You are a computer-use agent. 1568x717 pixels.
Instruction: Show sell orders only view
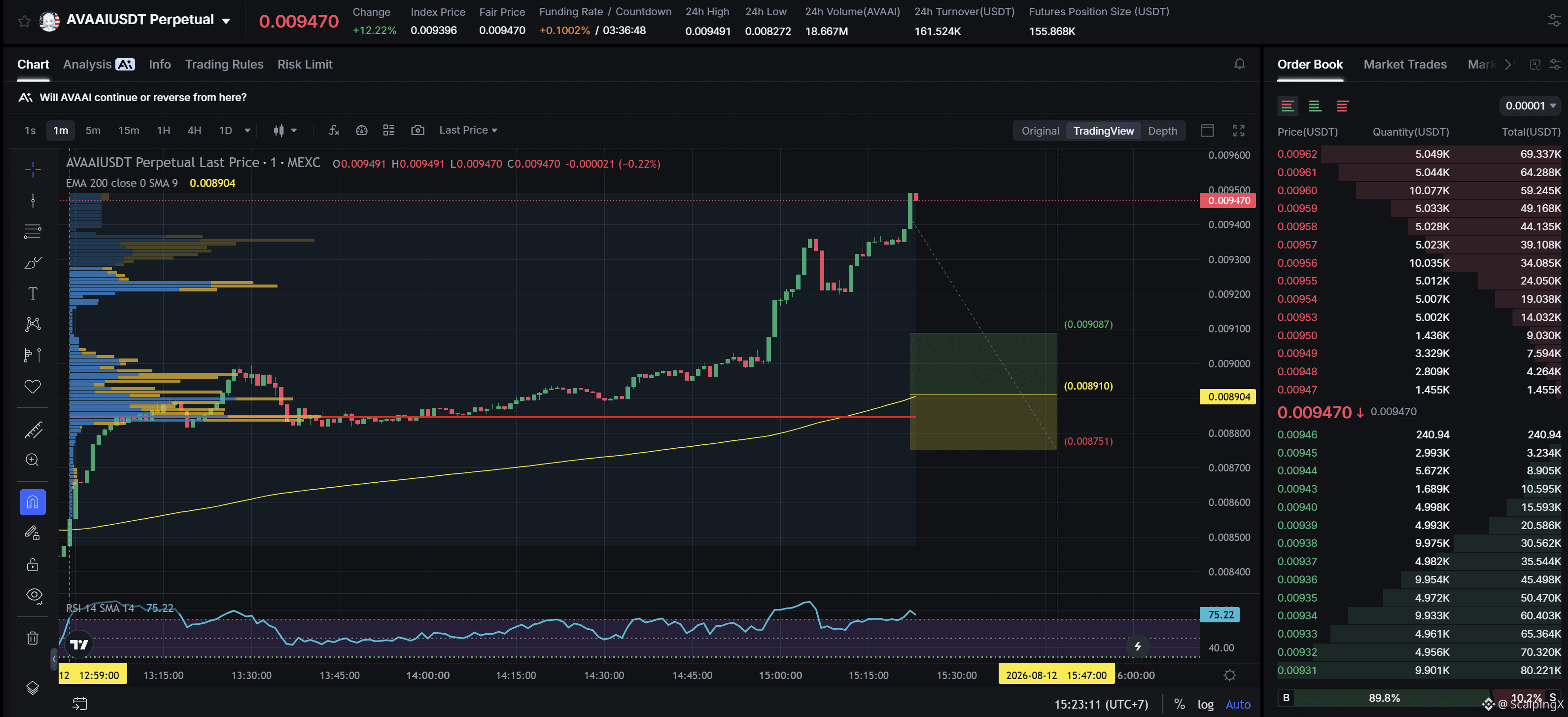1342,106
